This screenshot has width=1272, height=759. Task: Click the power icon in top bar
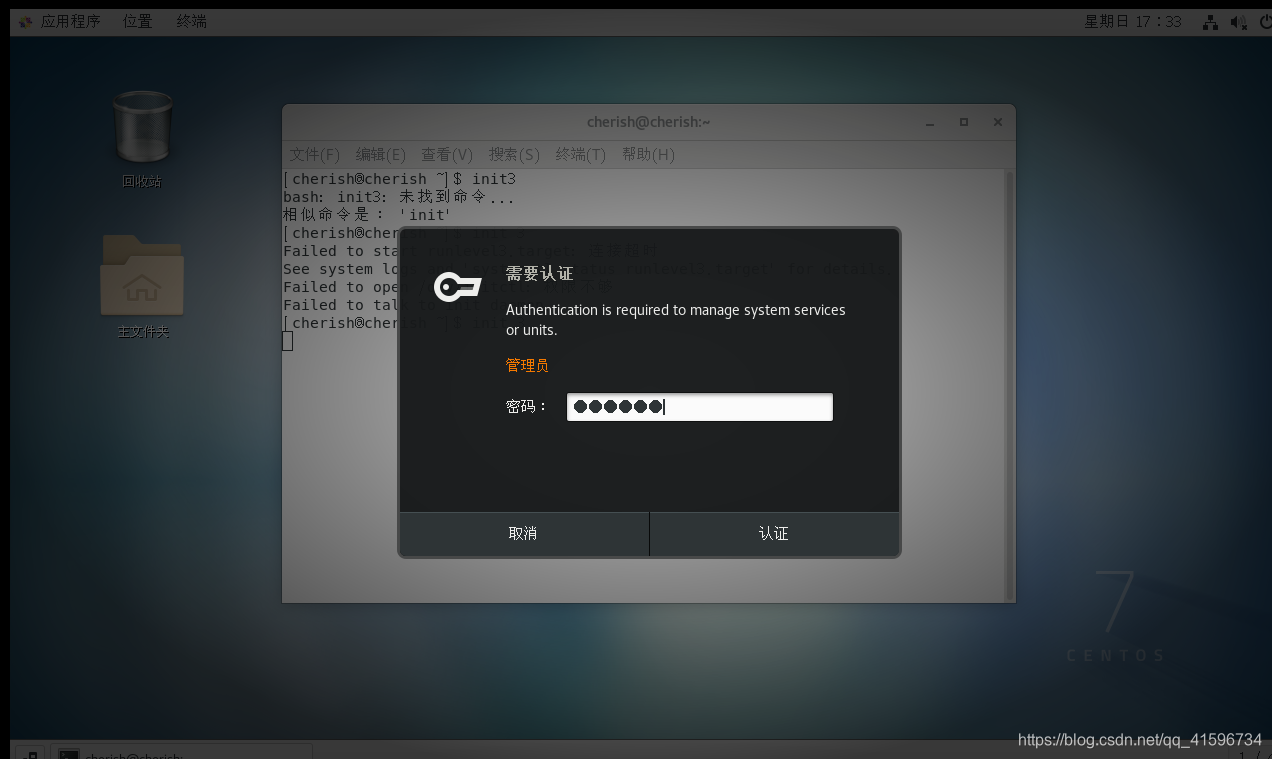(1265, 22)
